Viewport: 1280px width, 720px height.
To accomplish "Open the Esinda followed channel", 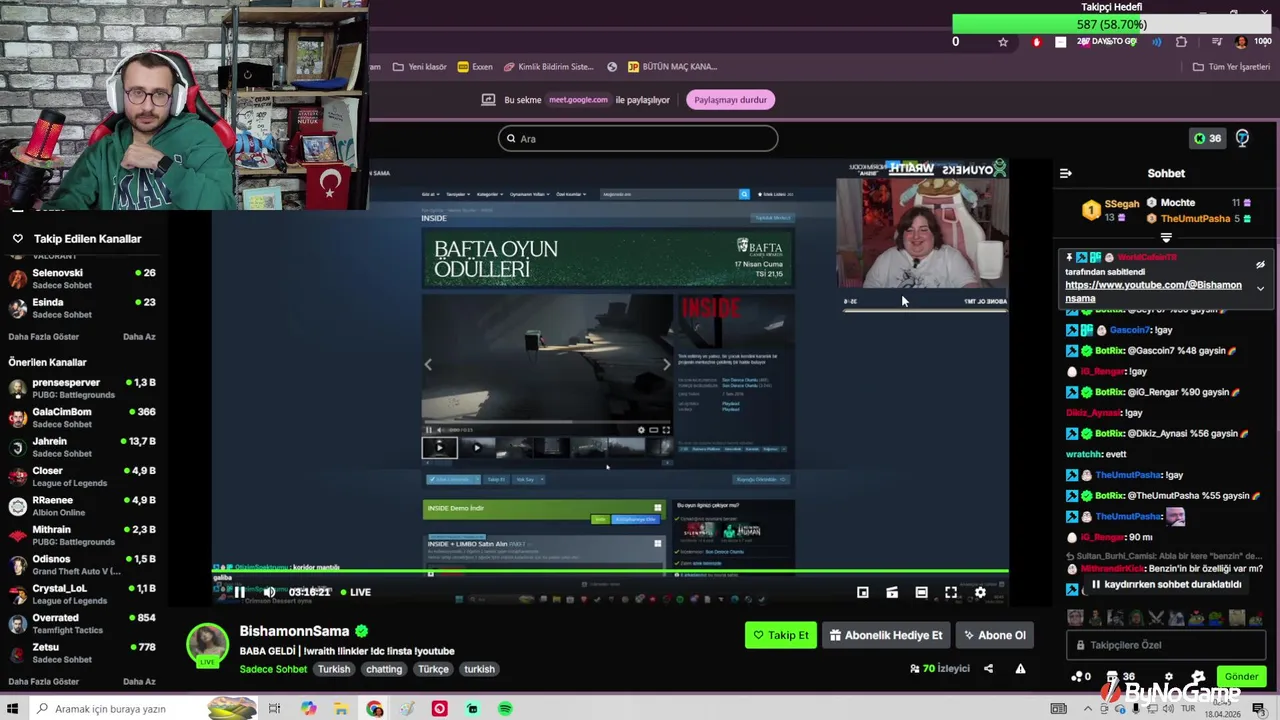I will click(x=82, y=308).
